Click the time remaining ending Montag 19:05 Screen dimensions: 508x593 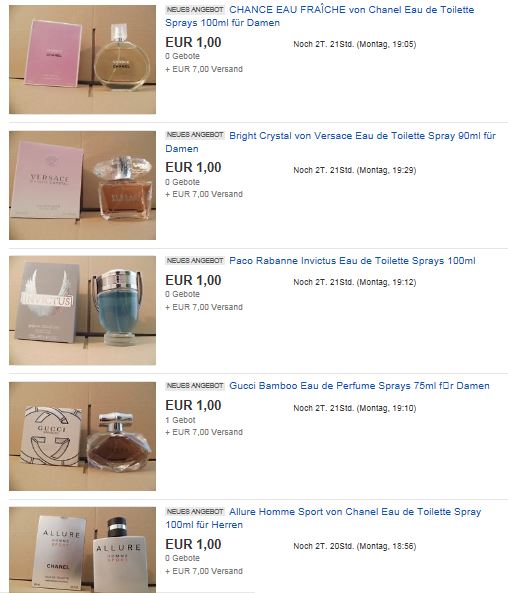pos(355,44)
